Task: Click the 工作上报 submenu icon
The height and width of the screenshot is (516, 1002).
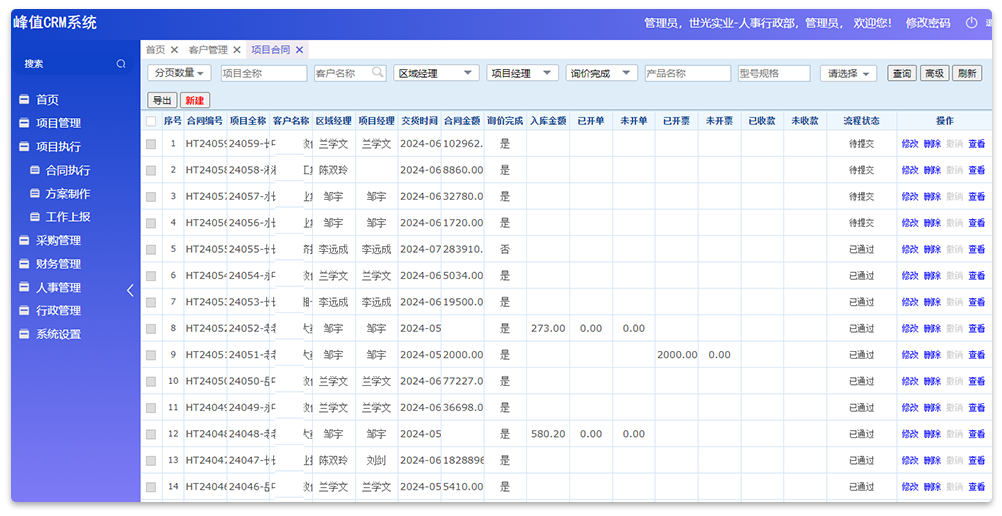Action: pos(35,217)
